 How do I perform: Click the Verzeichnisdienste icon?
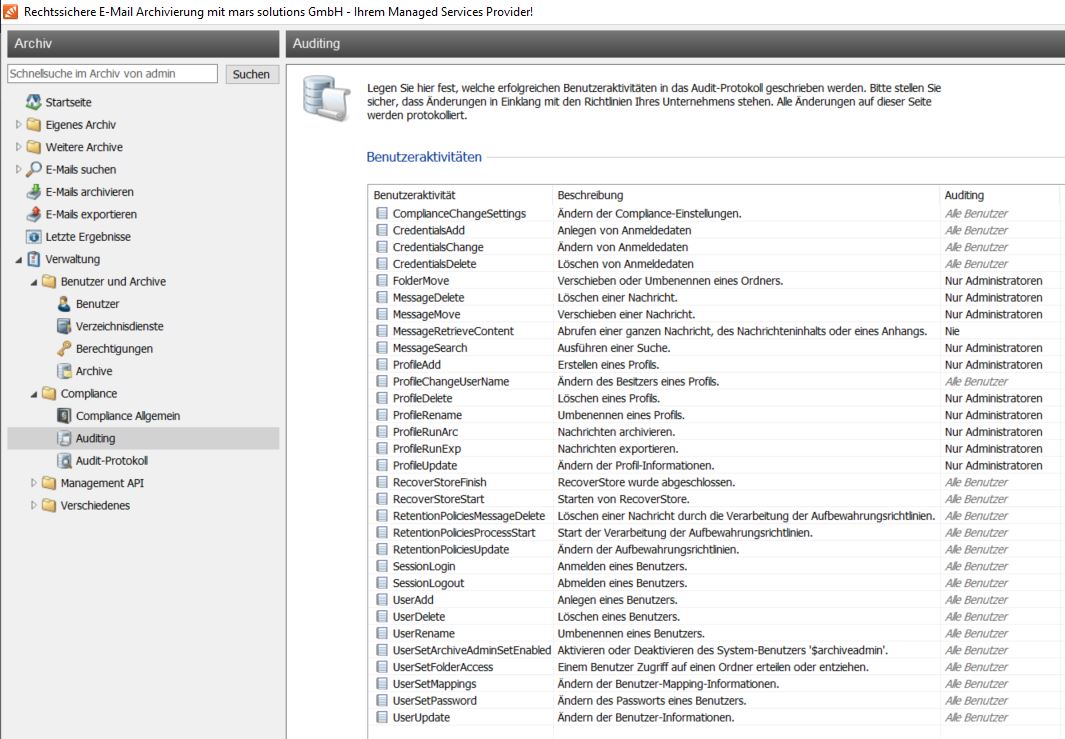coord(64,326)
